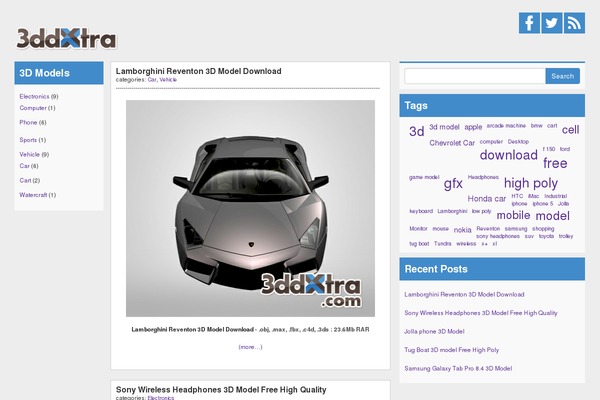Screen dimensions: 600x400
Task: Select the 'Industrial' tag
Action: (x=556, y=196)
